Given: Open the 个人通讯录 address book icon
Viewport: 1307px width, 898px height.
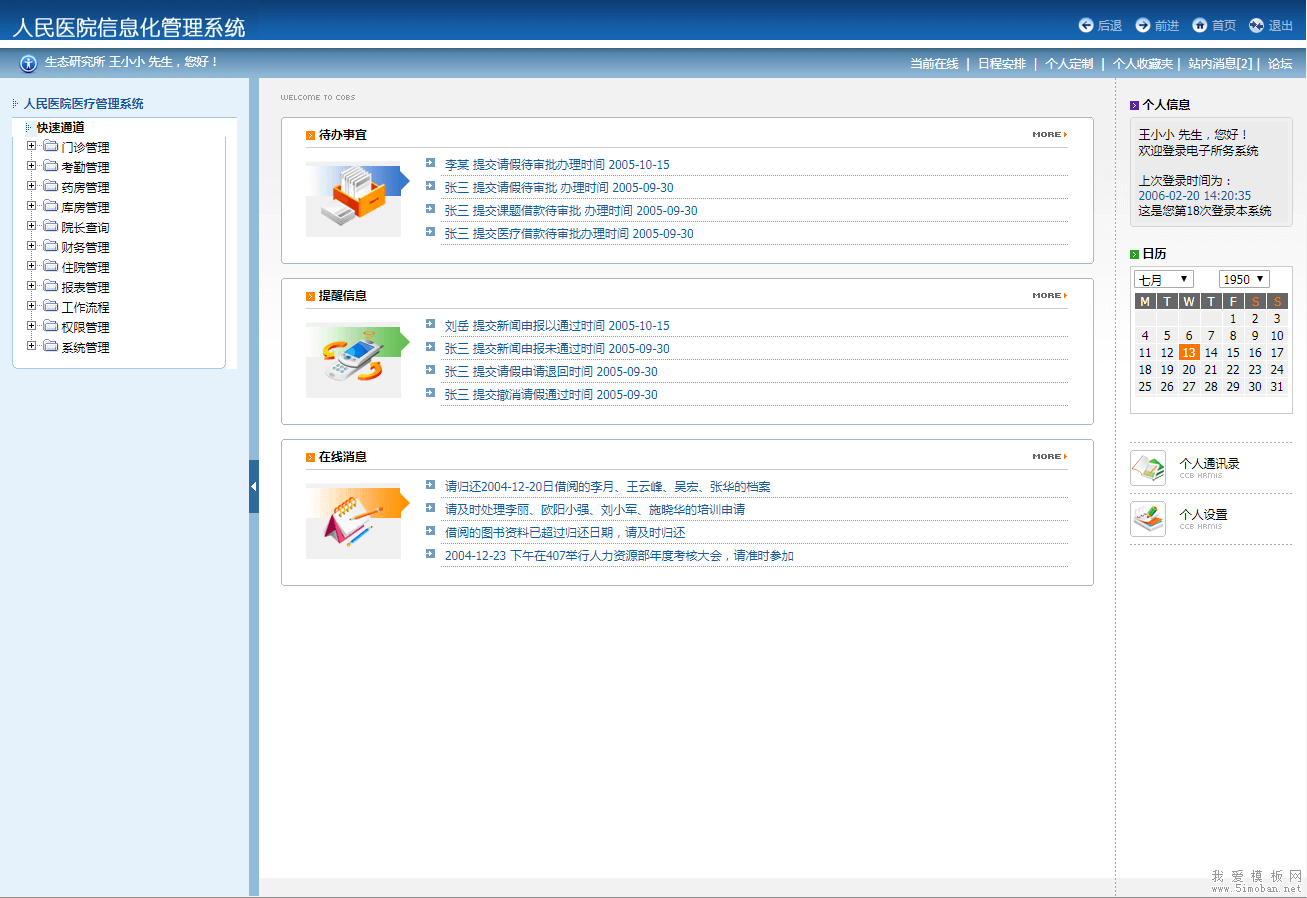Looking at the screenshot, I should 1148,468.
